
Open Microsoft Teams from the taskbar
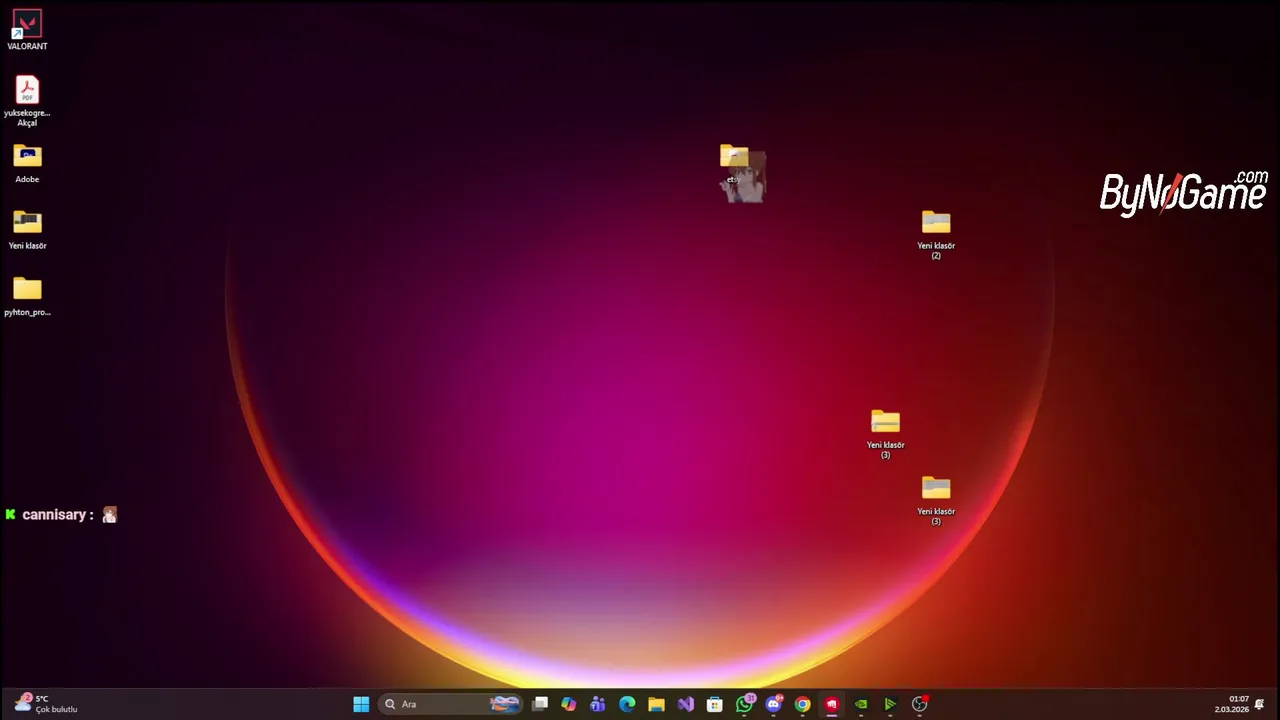click(x=598, y=704)
